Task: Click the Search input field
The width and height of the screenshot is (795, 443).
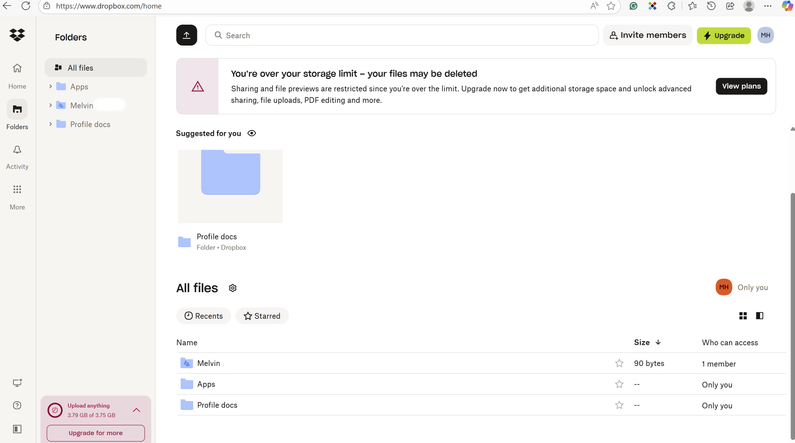Action: [400, 35]
